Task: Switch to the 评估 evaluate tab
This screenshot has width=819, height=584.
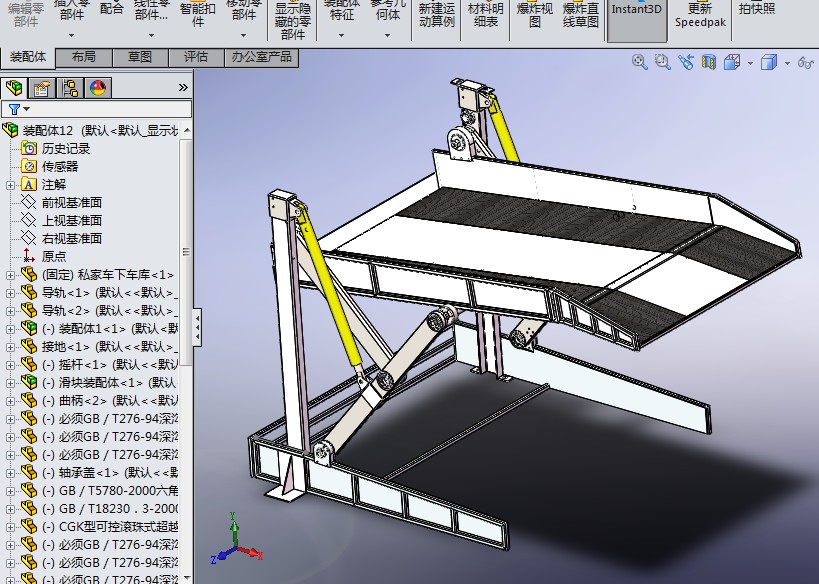Action: click(x=196, y=57)
